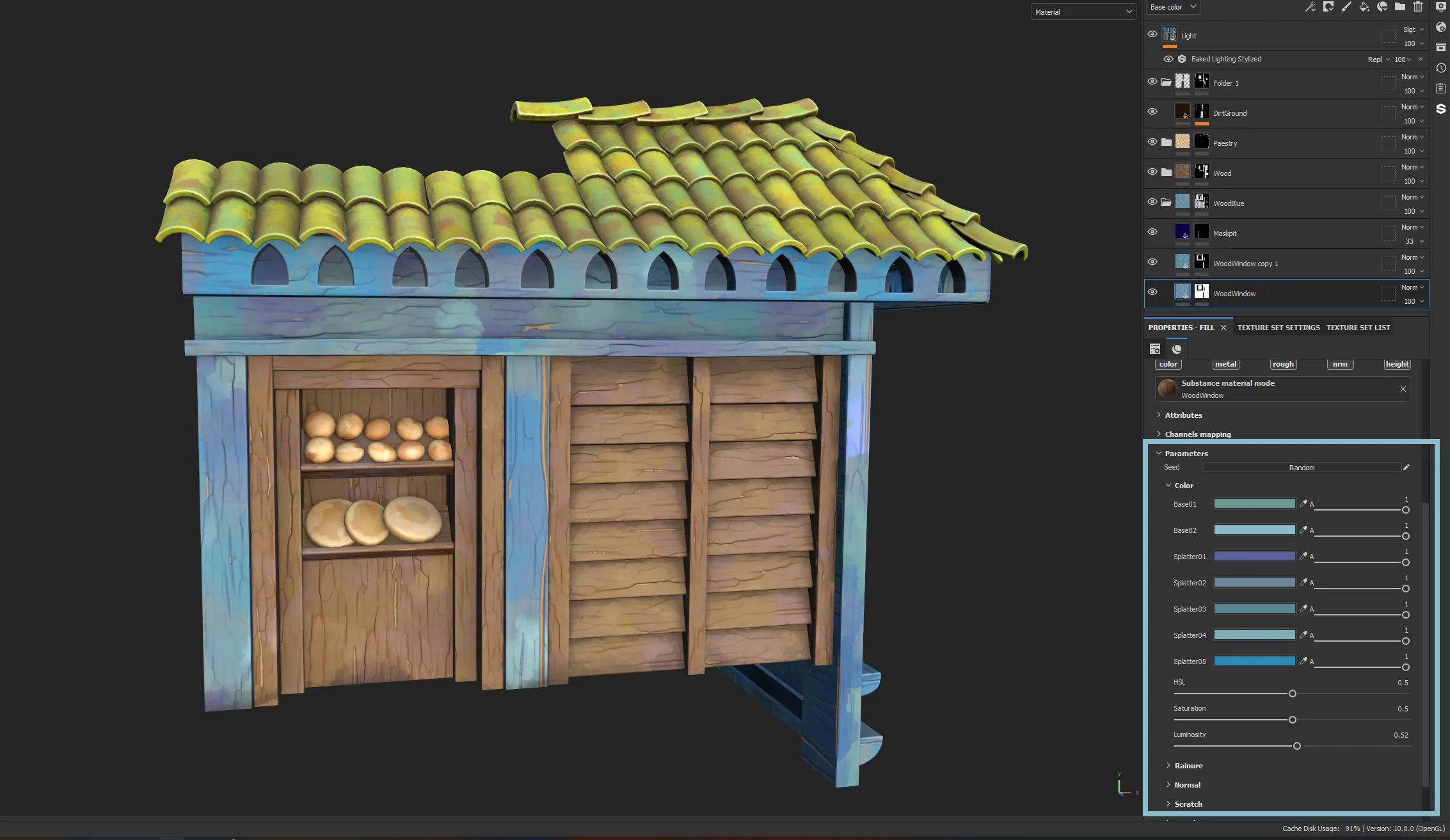This screenshot has height=840, width=1450.
Task: Open the Material viewport mode dropdown
Action: [1083, 12]
